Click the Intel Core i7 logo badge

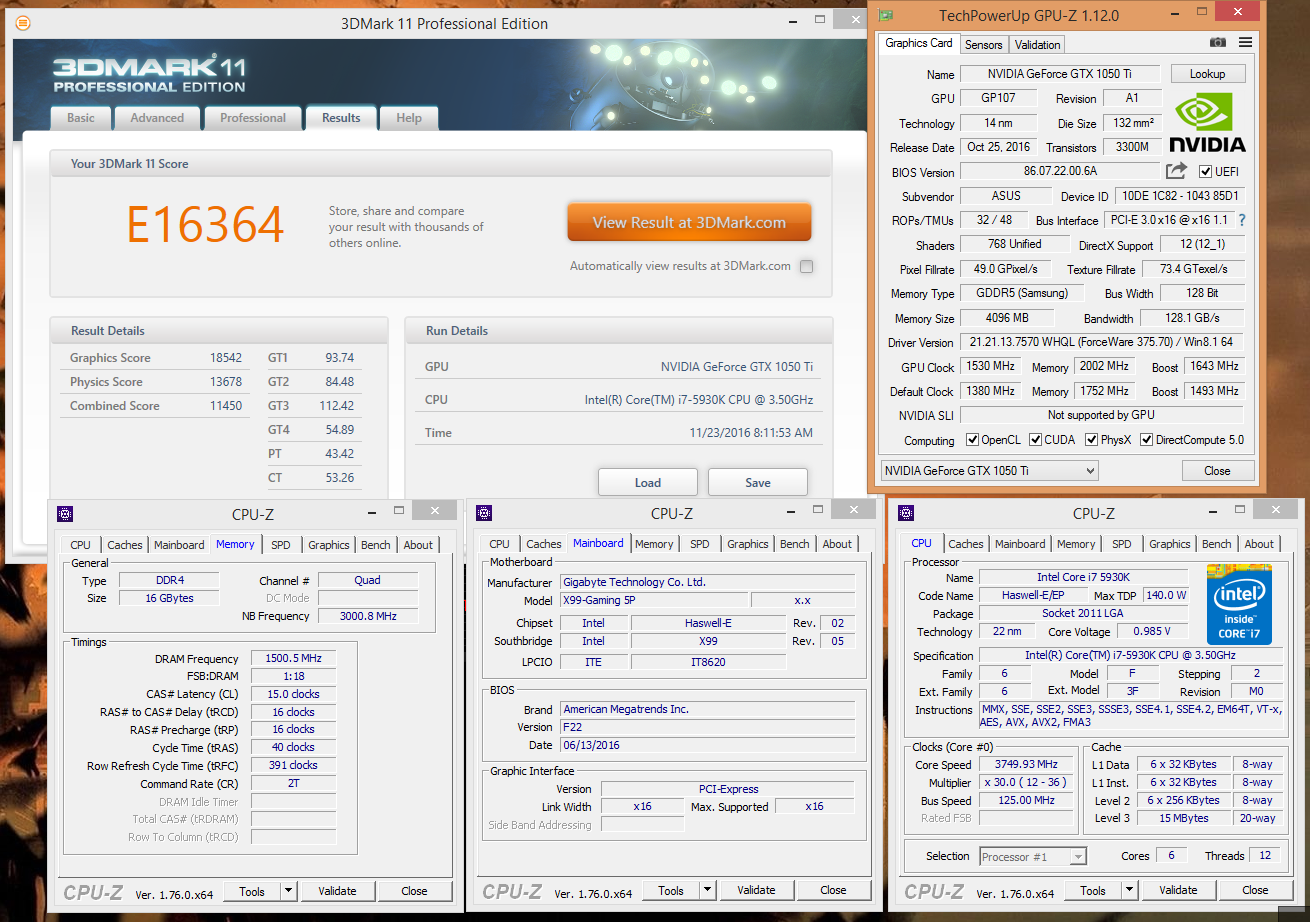pyautogui.click(x=1239, y=605)
